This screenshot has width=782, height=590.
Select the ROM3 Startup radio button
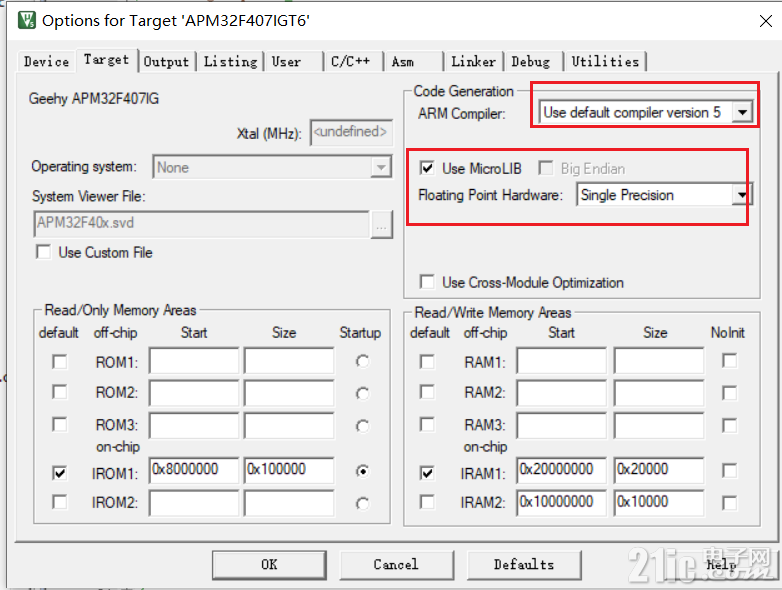363,426
